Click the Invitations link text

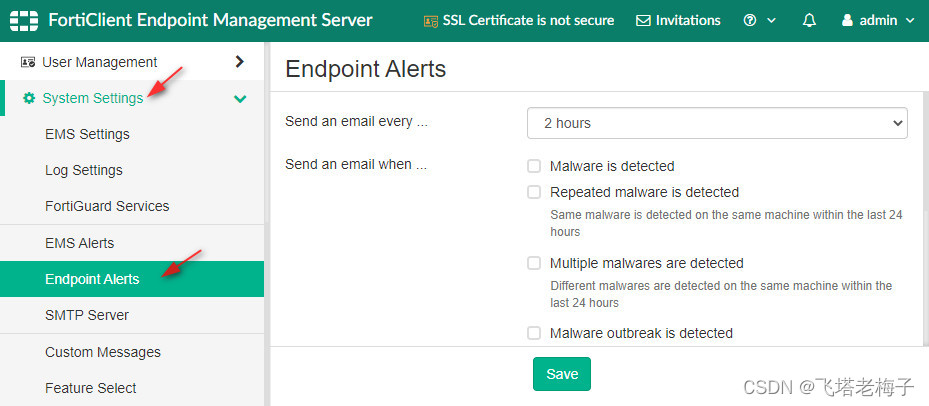click(688, 21)
